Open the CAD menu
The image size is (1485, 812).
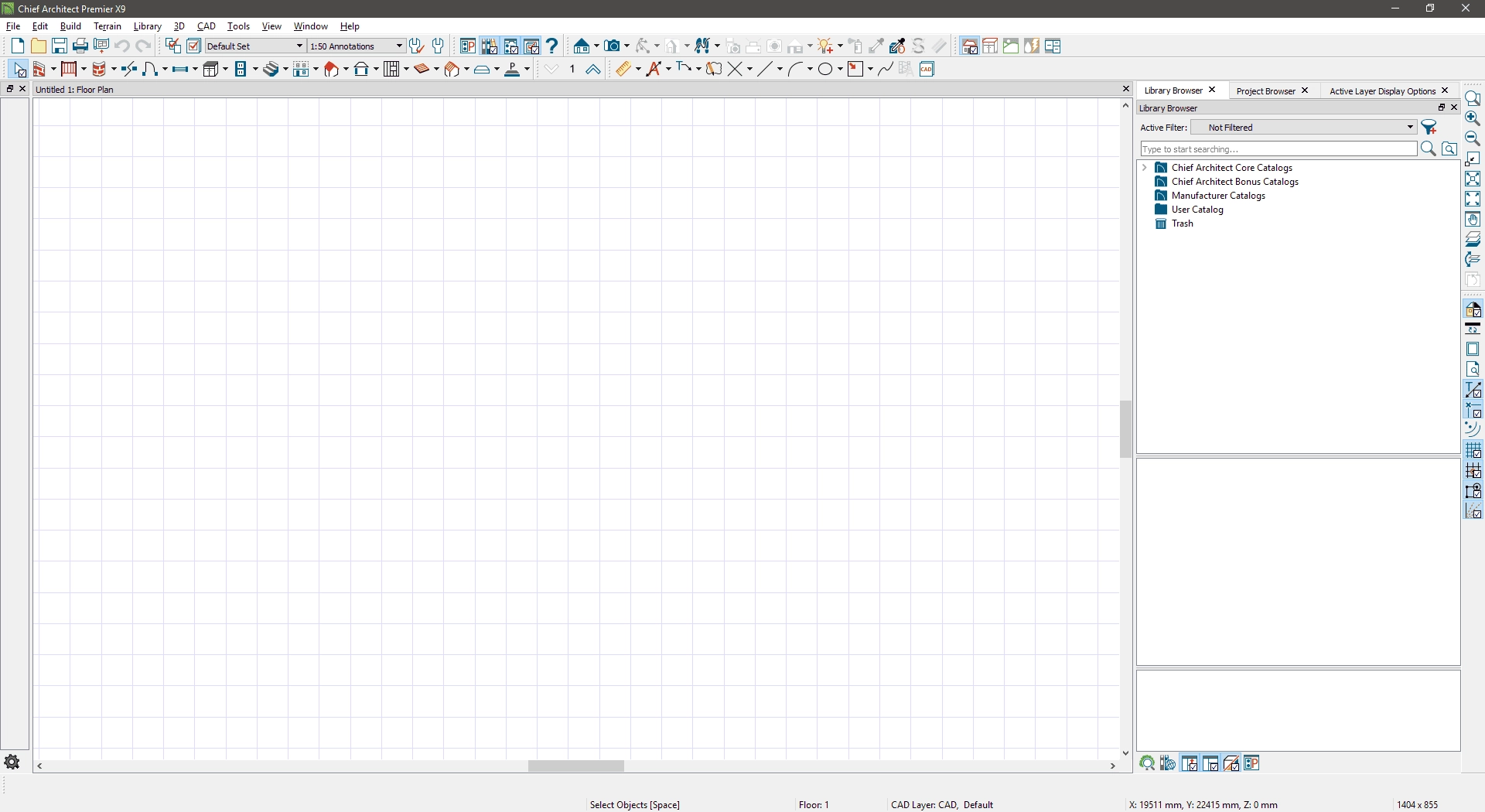coord(207,26)
